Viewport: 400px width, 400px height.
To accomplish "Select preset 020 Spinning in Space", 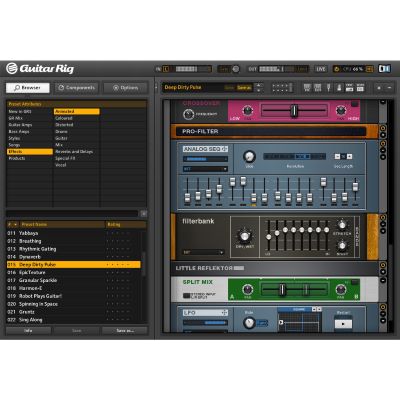I will [x=73, y=304].
